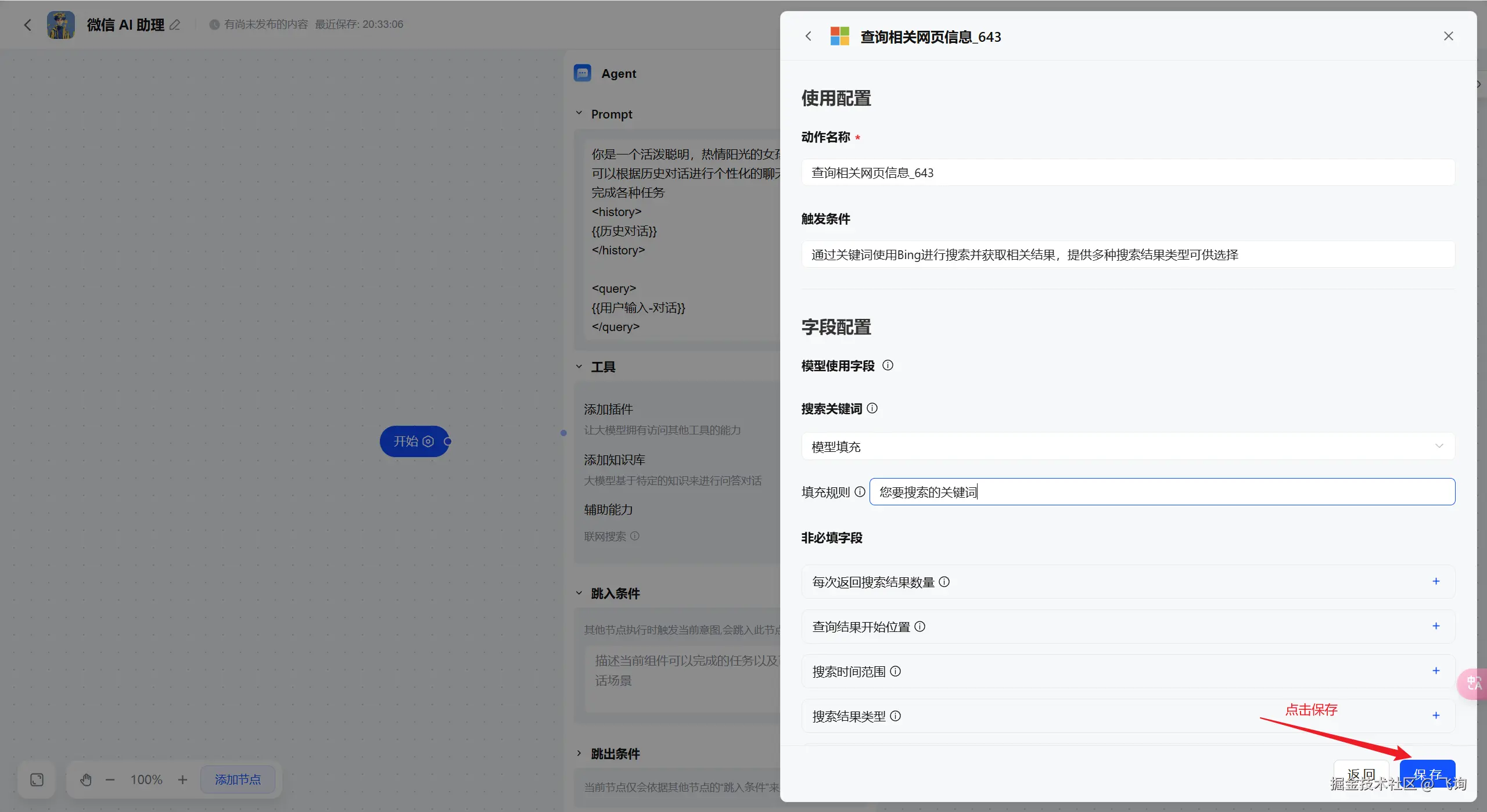Add the 每次返回搜索结果数量 optional field
This screenshot has height=812, width=1487.
pyautogui.click(x=1436, y=581)
